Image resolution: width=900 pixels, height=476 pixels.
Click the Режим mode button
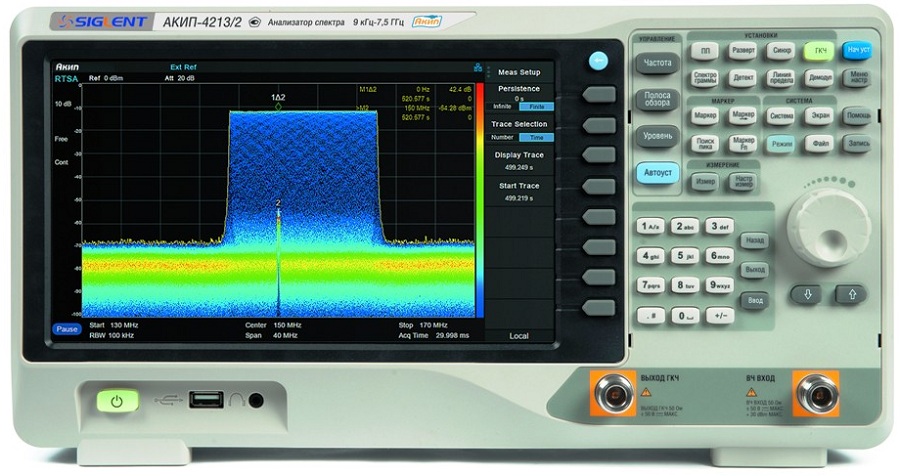coord(782,144)
